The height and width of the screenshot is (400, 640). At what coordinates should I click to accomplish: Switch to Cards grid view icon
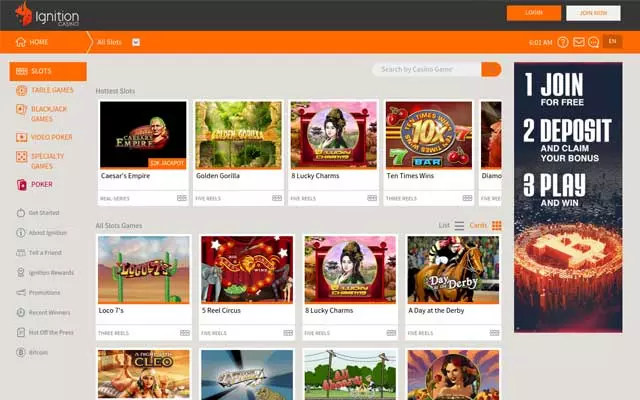[x=497, y=226]
